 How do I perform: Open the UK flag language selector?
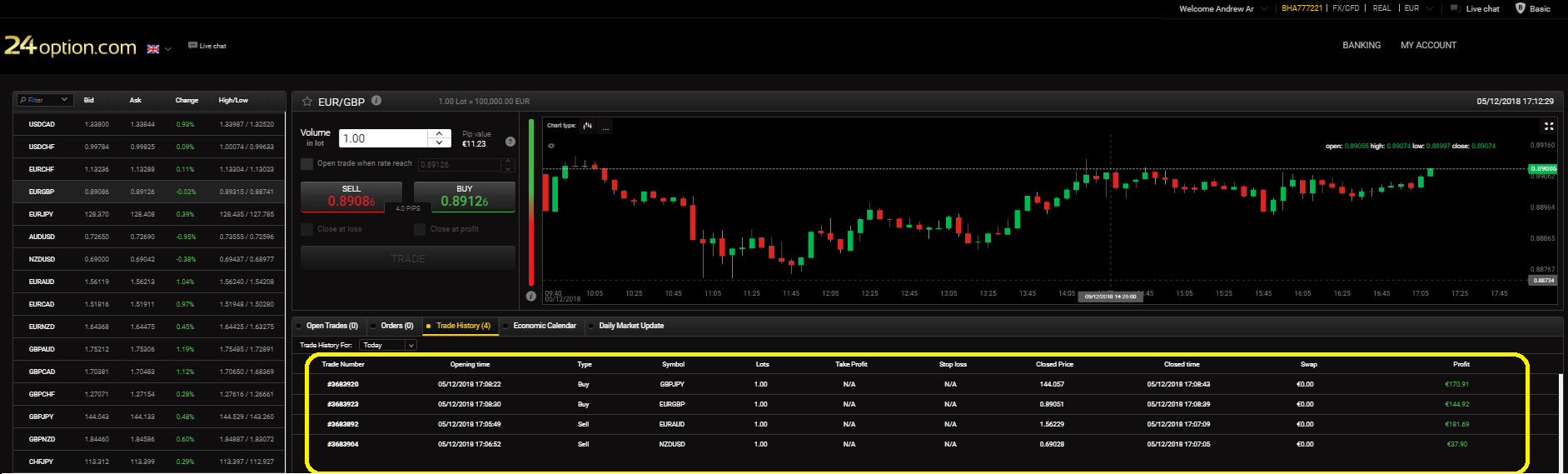pyautogui.click(x=158, y=49)
